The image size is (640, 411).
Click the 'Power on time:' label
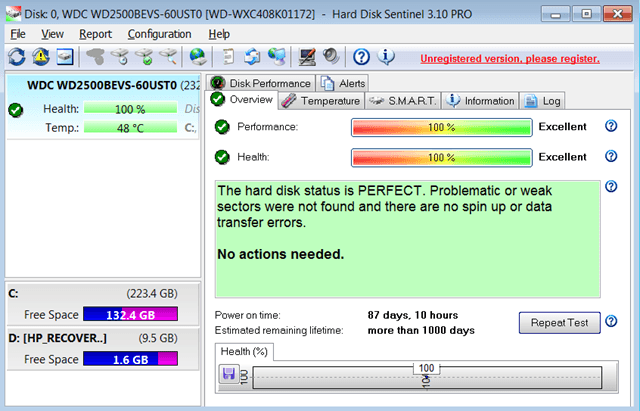[247, 315]
